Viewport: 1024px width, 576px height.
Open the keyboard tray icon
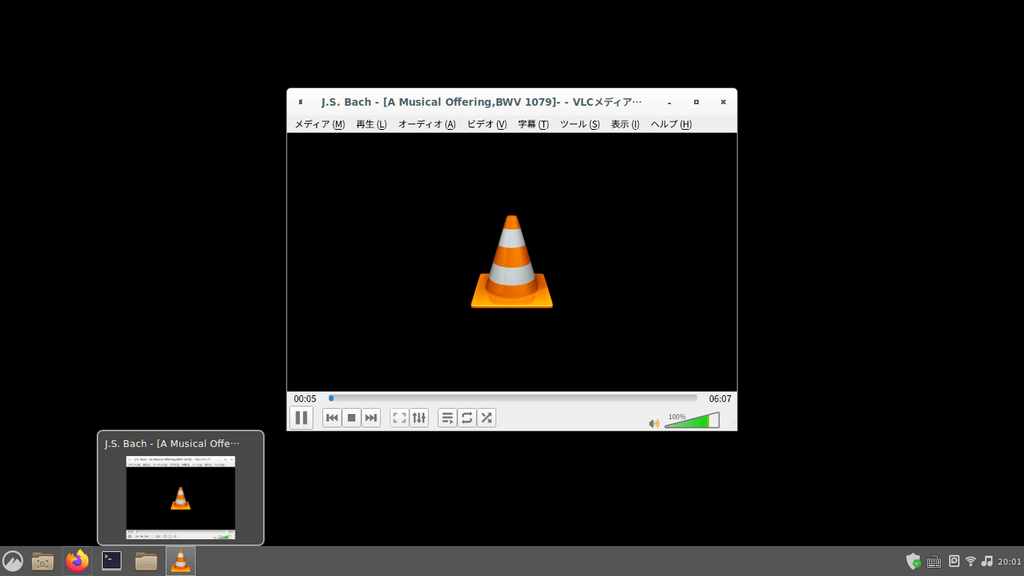[934, 562]
